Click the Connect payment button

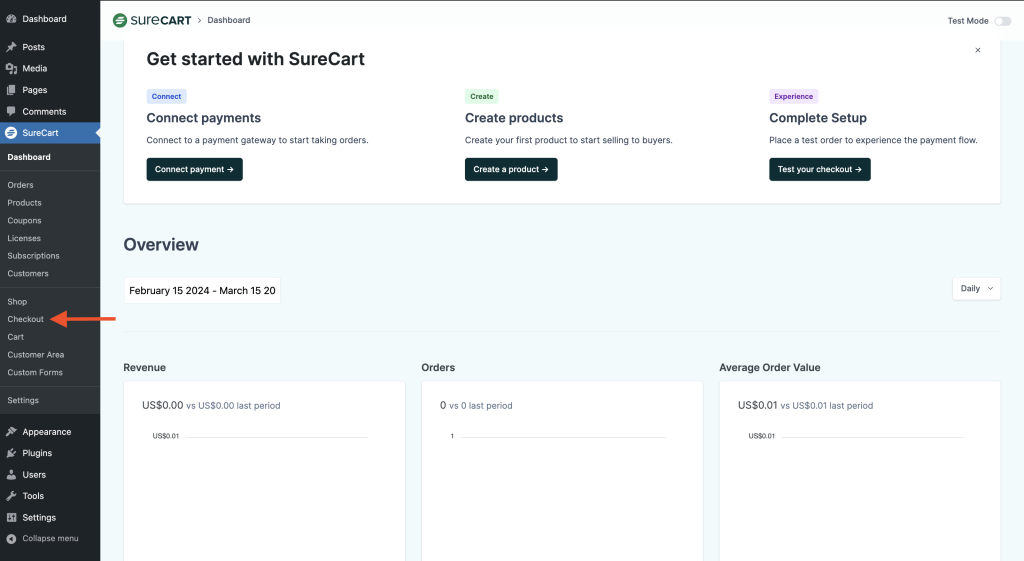click(x=195, y=169)
